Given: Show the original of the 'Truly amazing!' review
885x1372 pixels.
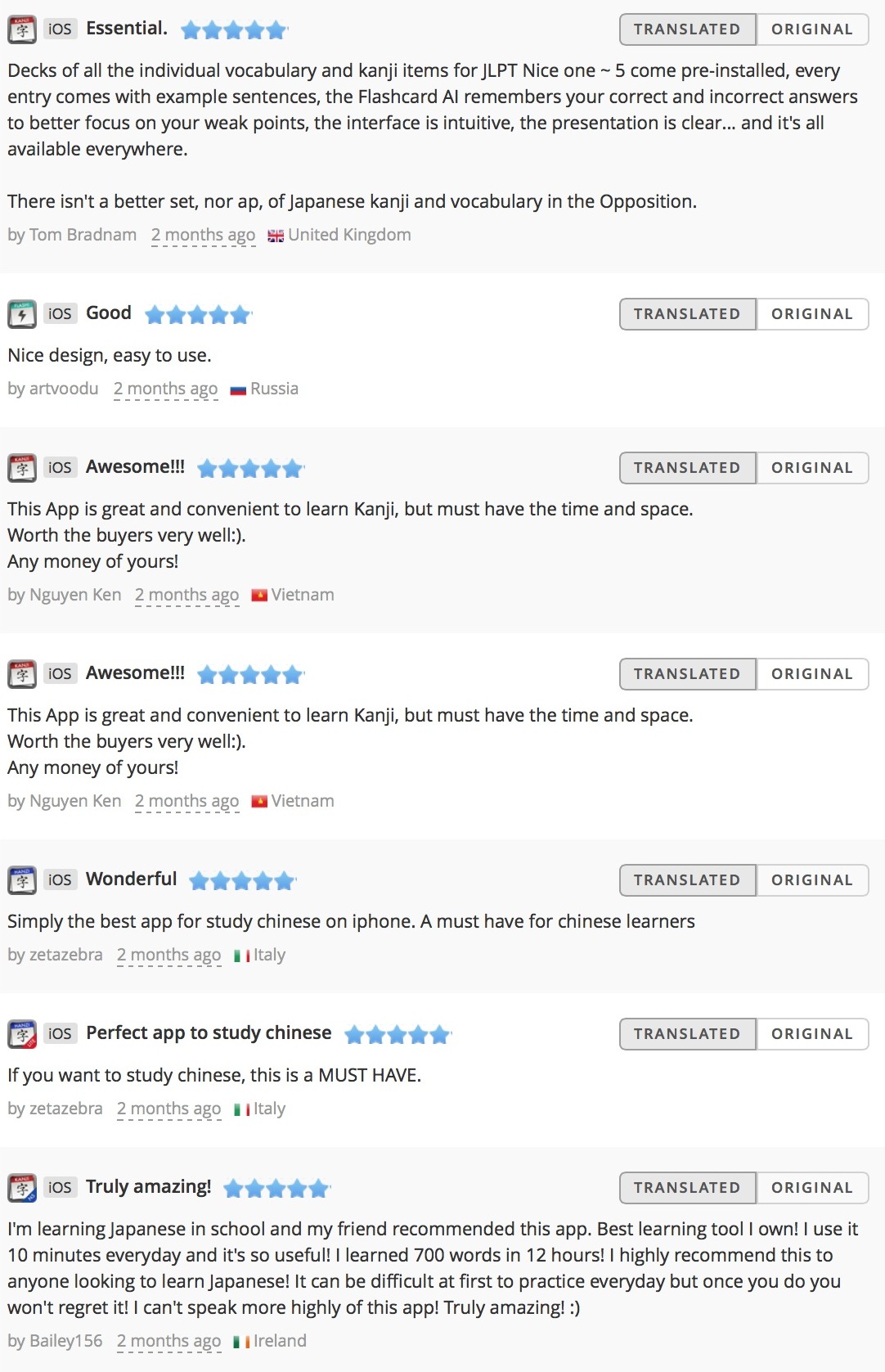Looking at the screenshot, I should pyautogui.click(x=812, y=1188).
